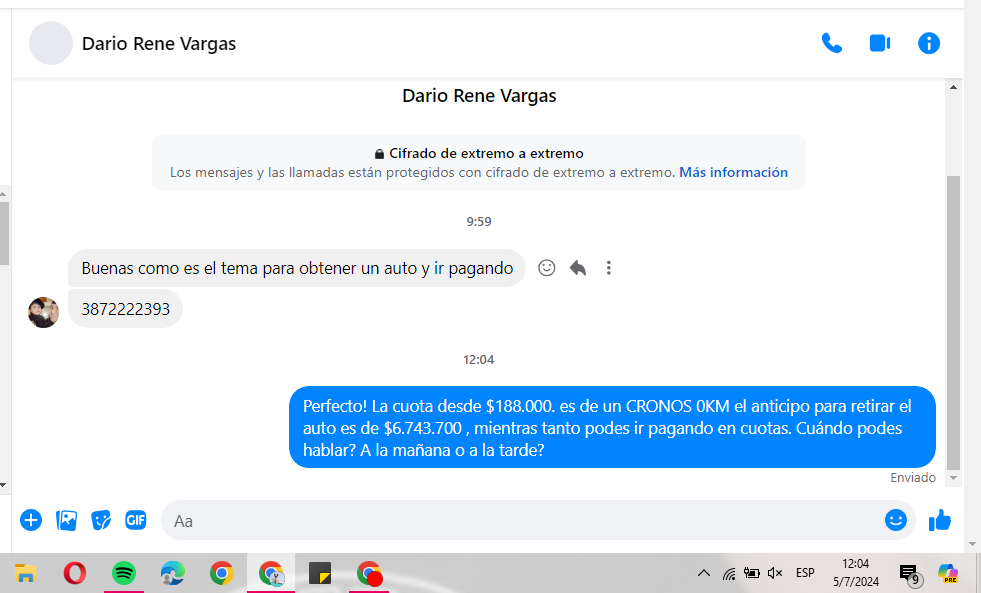Attach a photo or file
Image resolution: width=981 pixels, height=593 pixels.
click(67, 520)
